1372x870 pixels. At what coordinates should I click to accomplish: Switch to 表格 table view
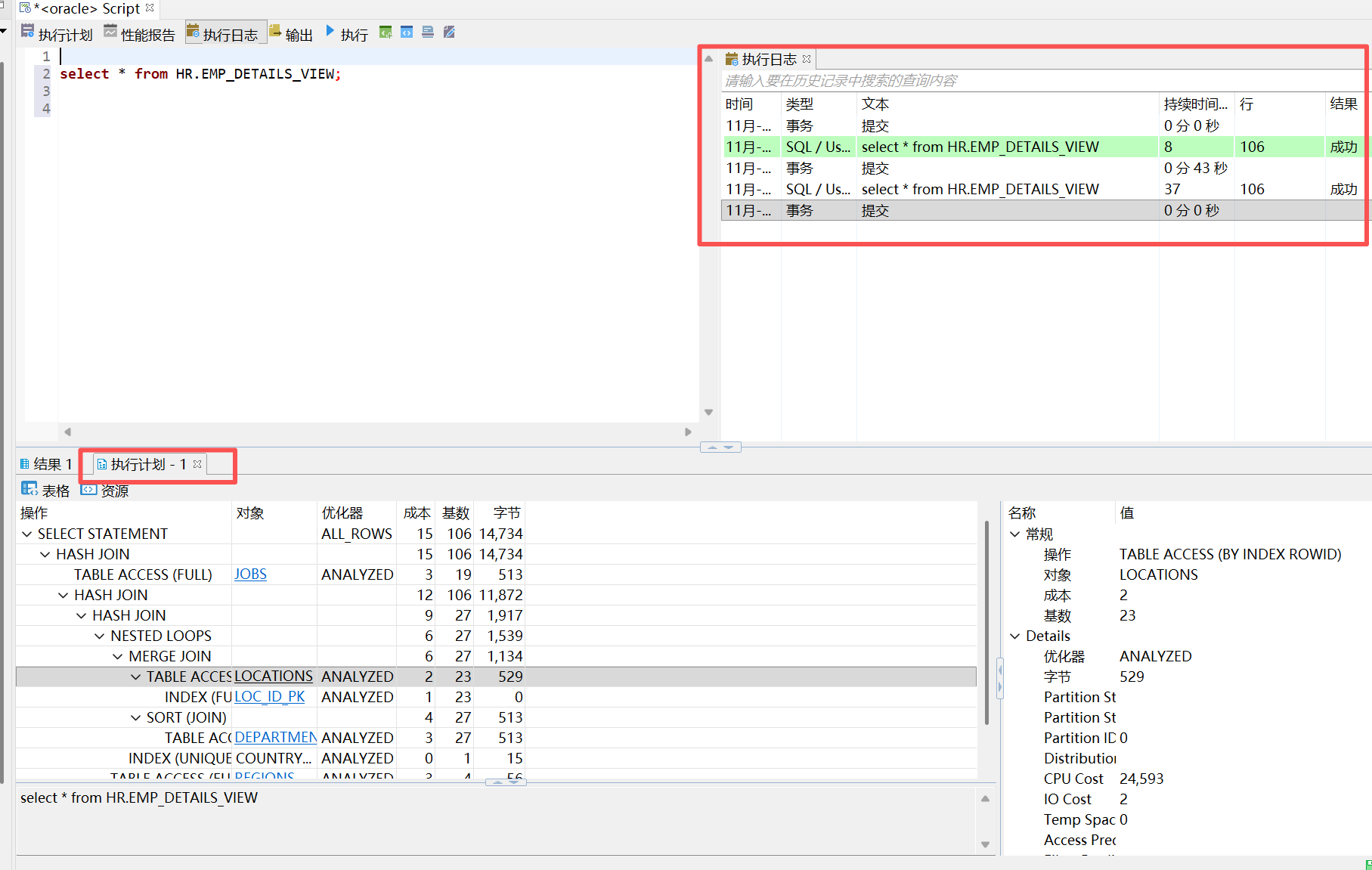coord(45,490)
